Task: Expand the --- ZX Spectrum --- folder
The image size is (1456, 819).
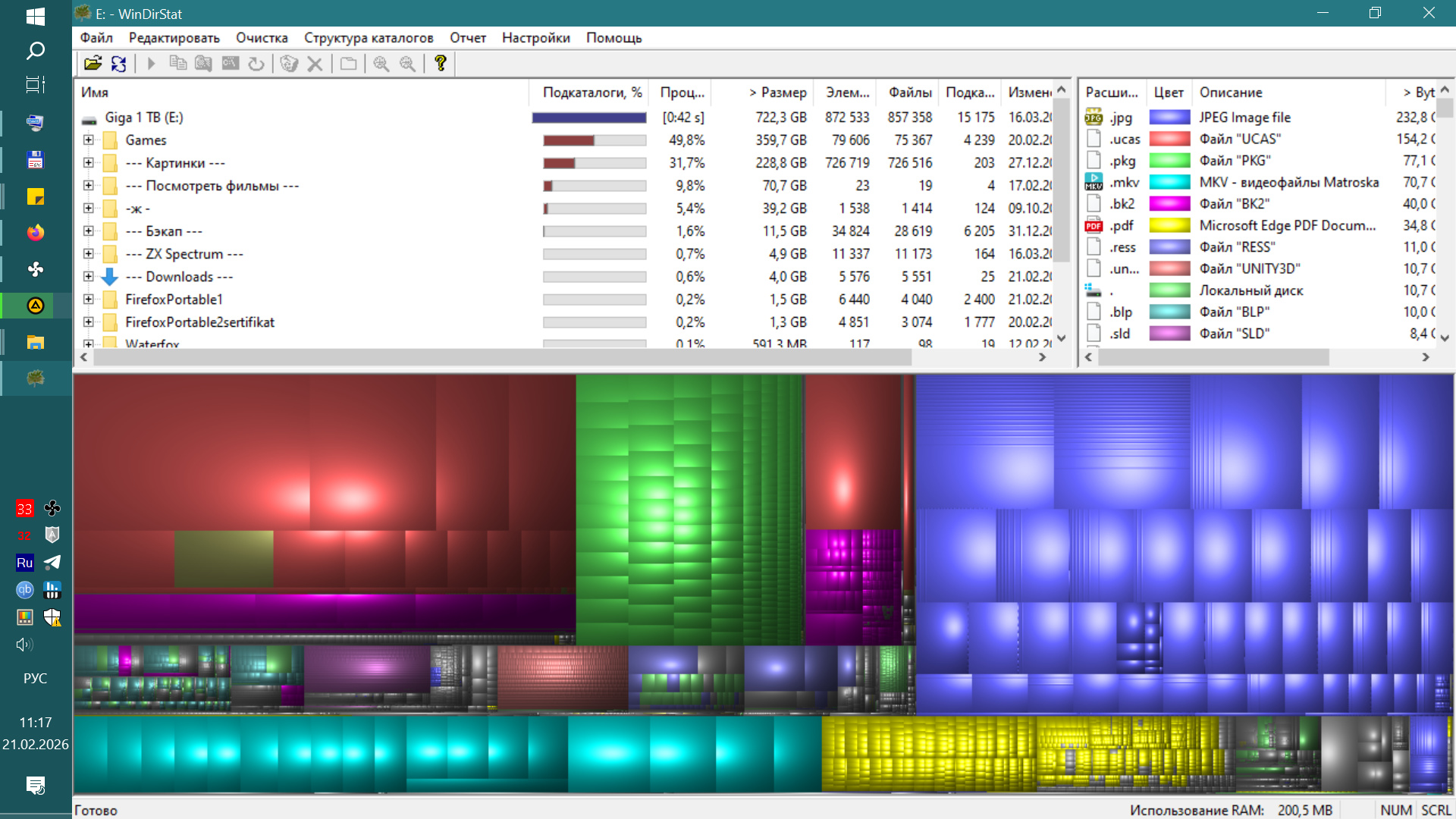Action: [x=89, y=254]
